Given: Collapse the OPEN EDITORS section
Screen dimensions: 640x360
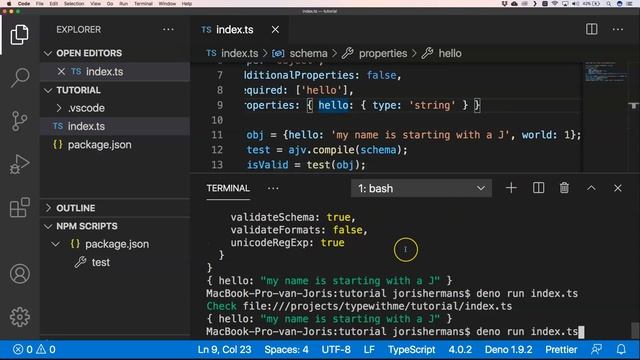Looking at the screenshot, I should coord(89,53).
